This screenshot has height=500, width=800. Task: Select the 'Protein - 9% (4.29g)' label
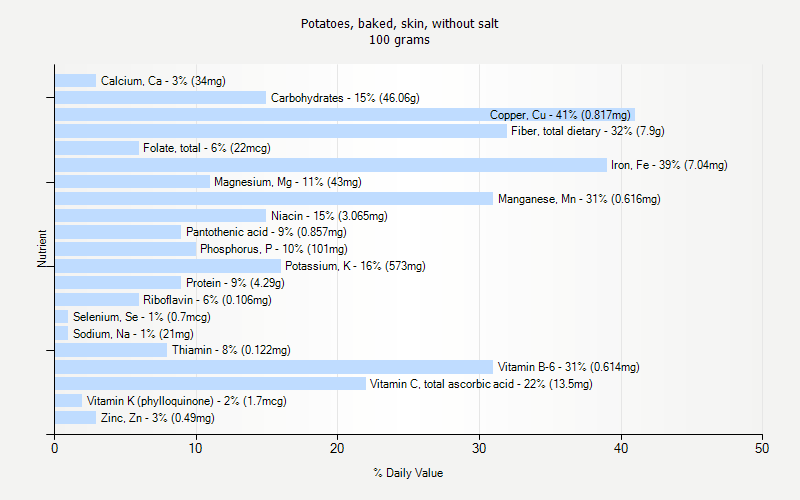pyautogui.click(x=235, y=283)
